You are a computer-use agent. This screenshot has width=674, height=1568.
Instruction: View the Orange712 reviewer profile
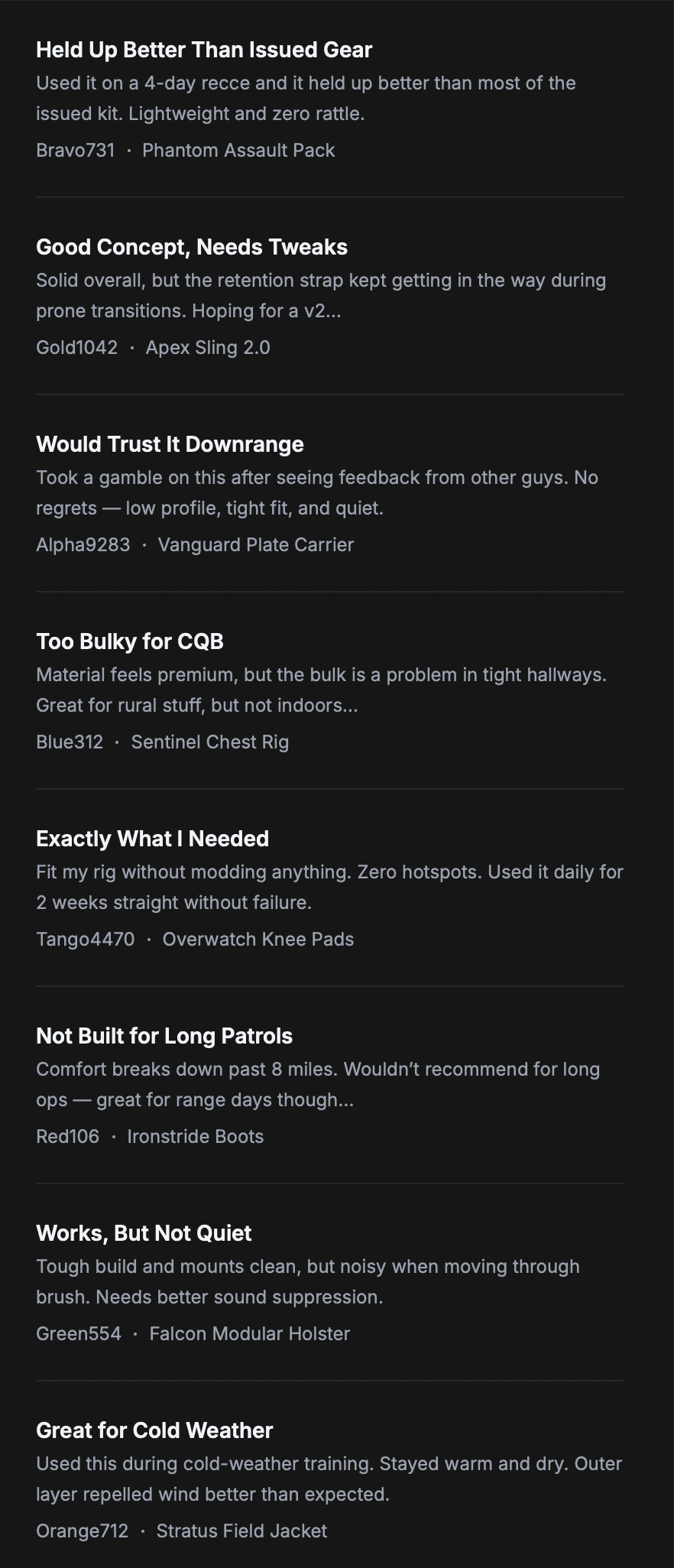[x=82, y=1531]
